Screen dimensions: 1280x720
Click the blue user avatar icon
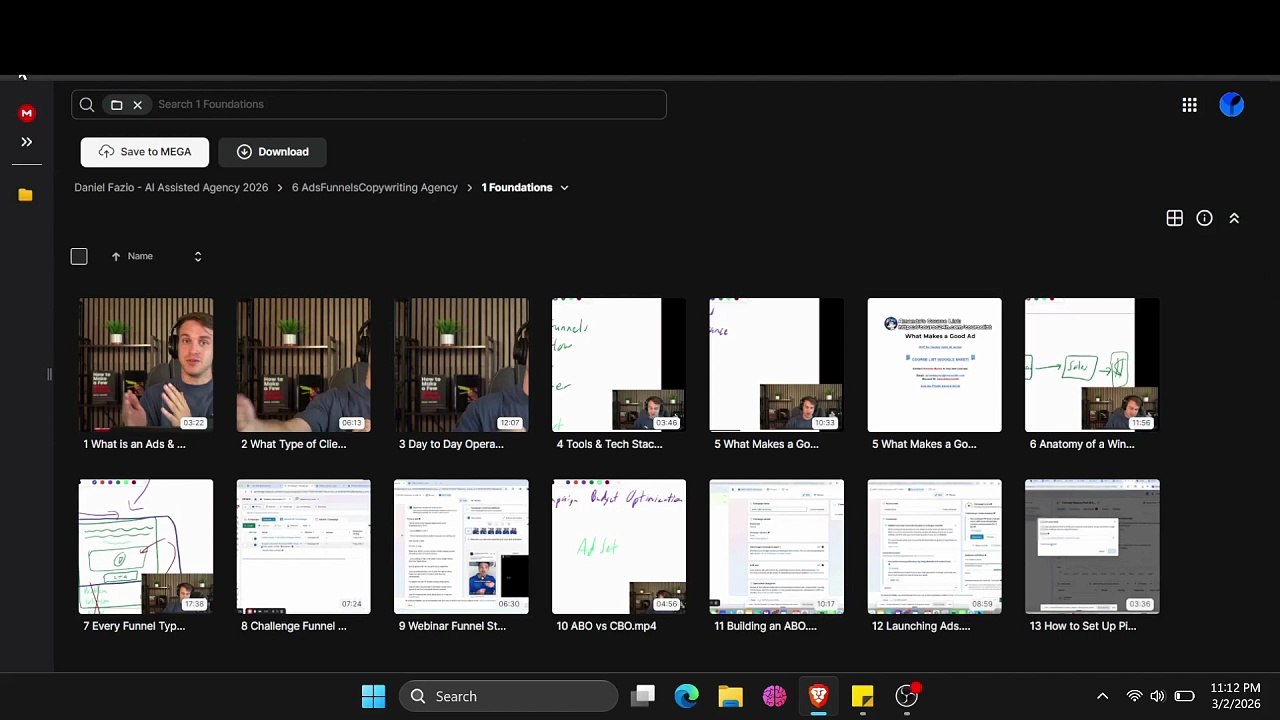click(1232, 104)
